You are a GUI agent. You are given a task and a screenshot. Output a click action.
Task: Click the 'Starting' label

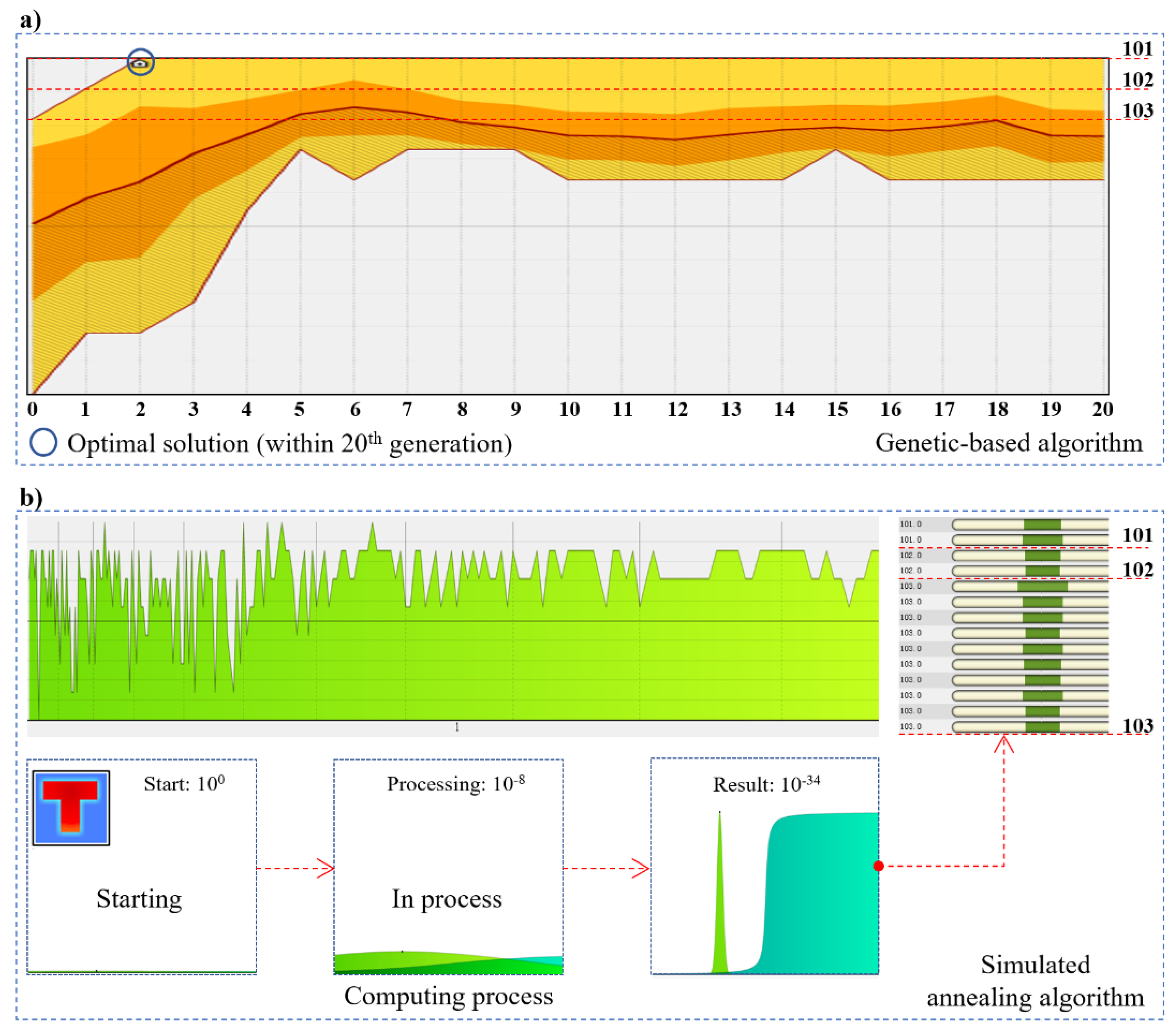coord(139,899)
